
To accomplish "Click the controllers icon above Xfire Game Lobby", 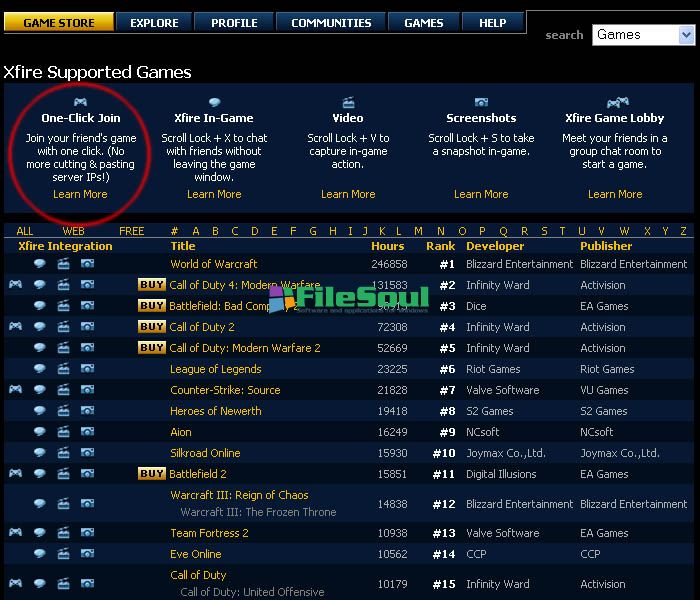I will (615, 102).
